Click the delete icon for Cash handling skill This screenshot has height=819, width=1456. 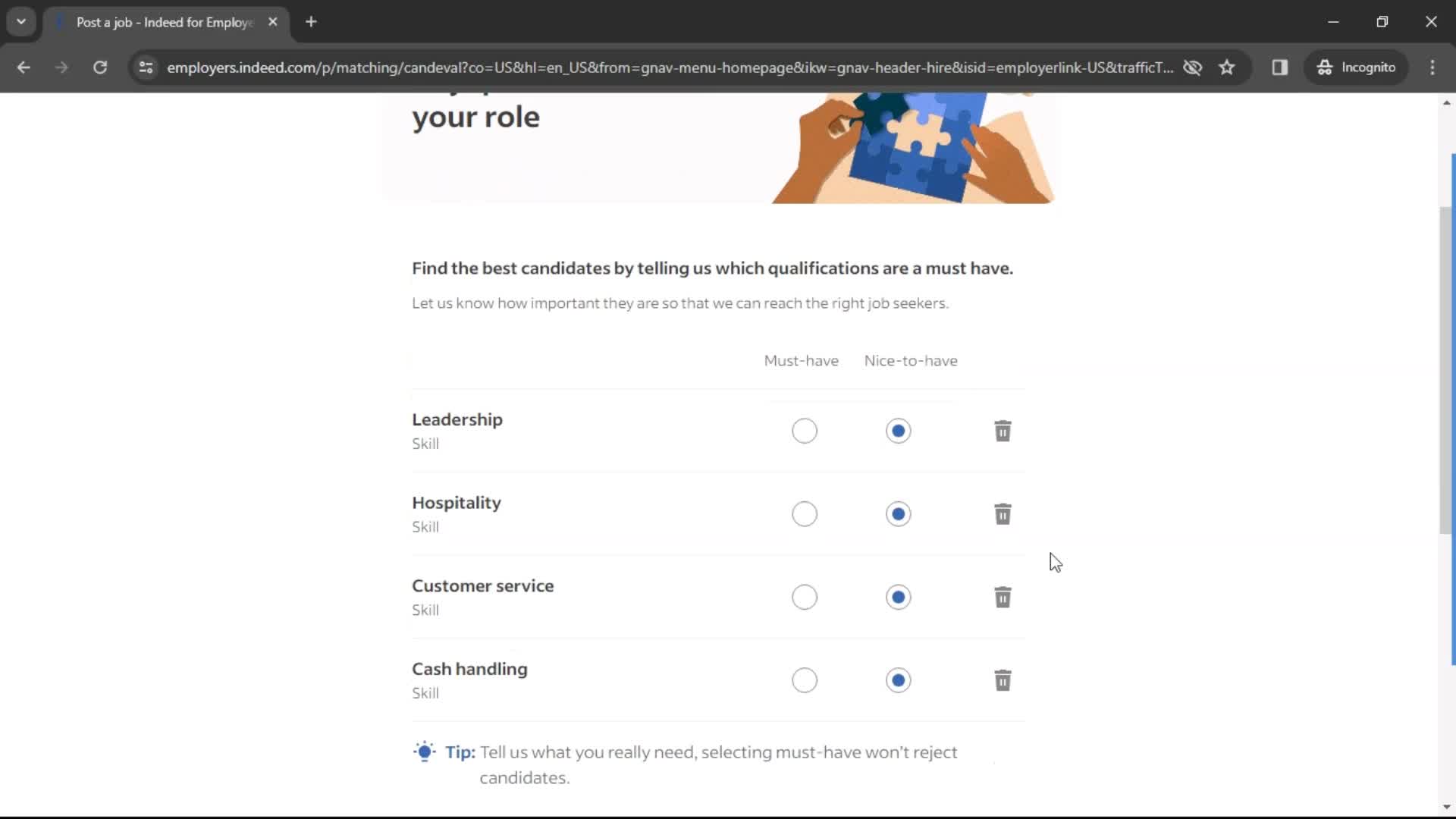point(1003,680)
